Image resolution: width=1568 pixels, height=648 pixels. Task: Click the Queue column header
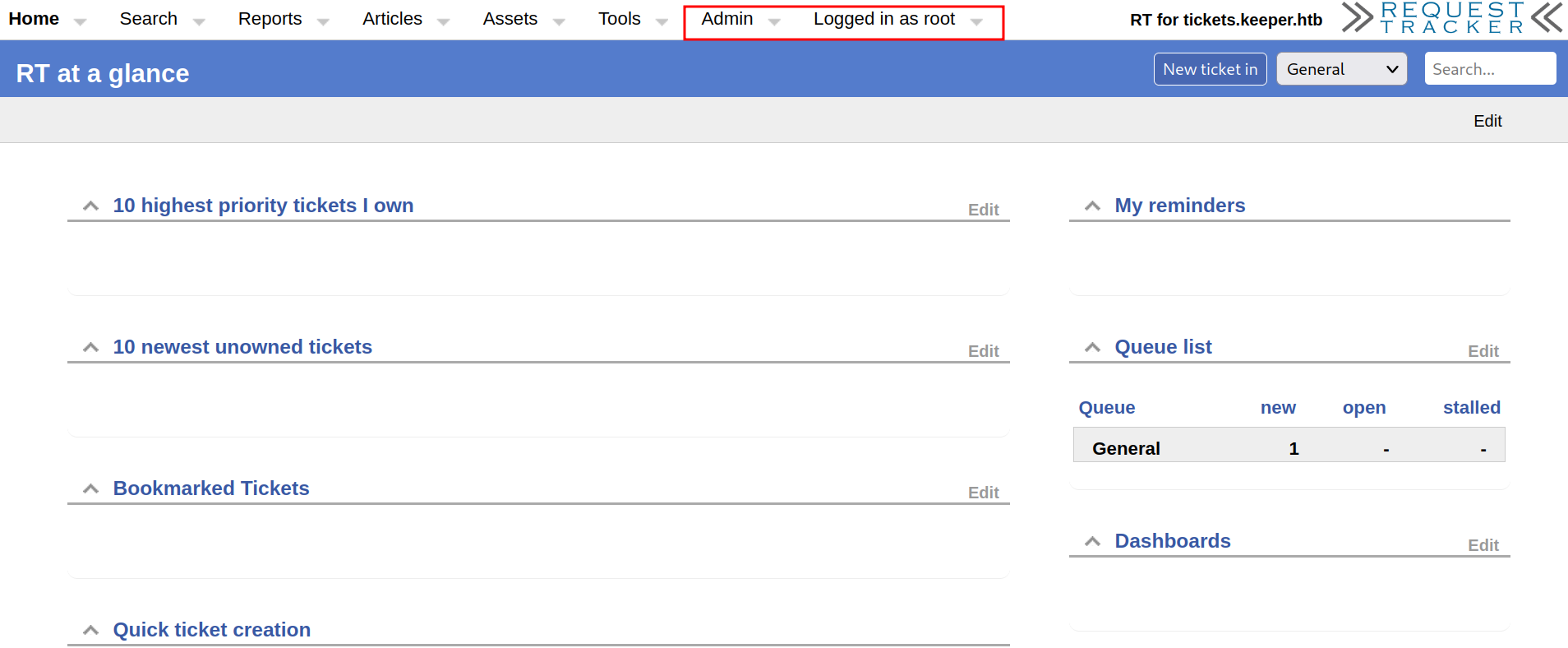(x=1107, y=408)
